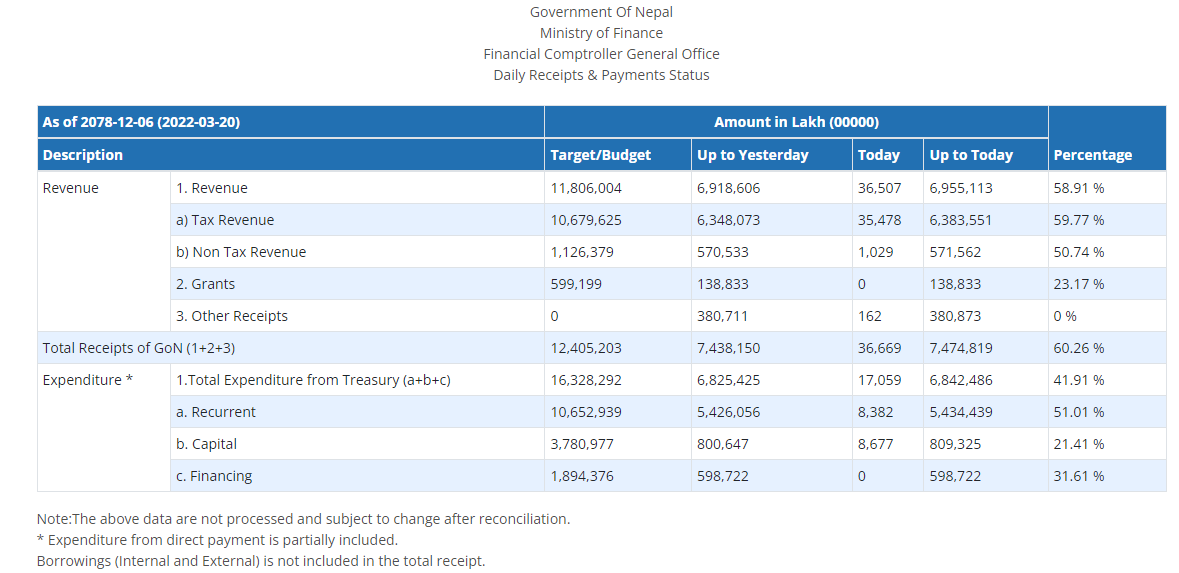Select the 36,669 total receipts today value
Viewport: 1179px width, 573px height.
pyautogui.click(x=879, y=348)
